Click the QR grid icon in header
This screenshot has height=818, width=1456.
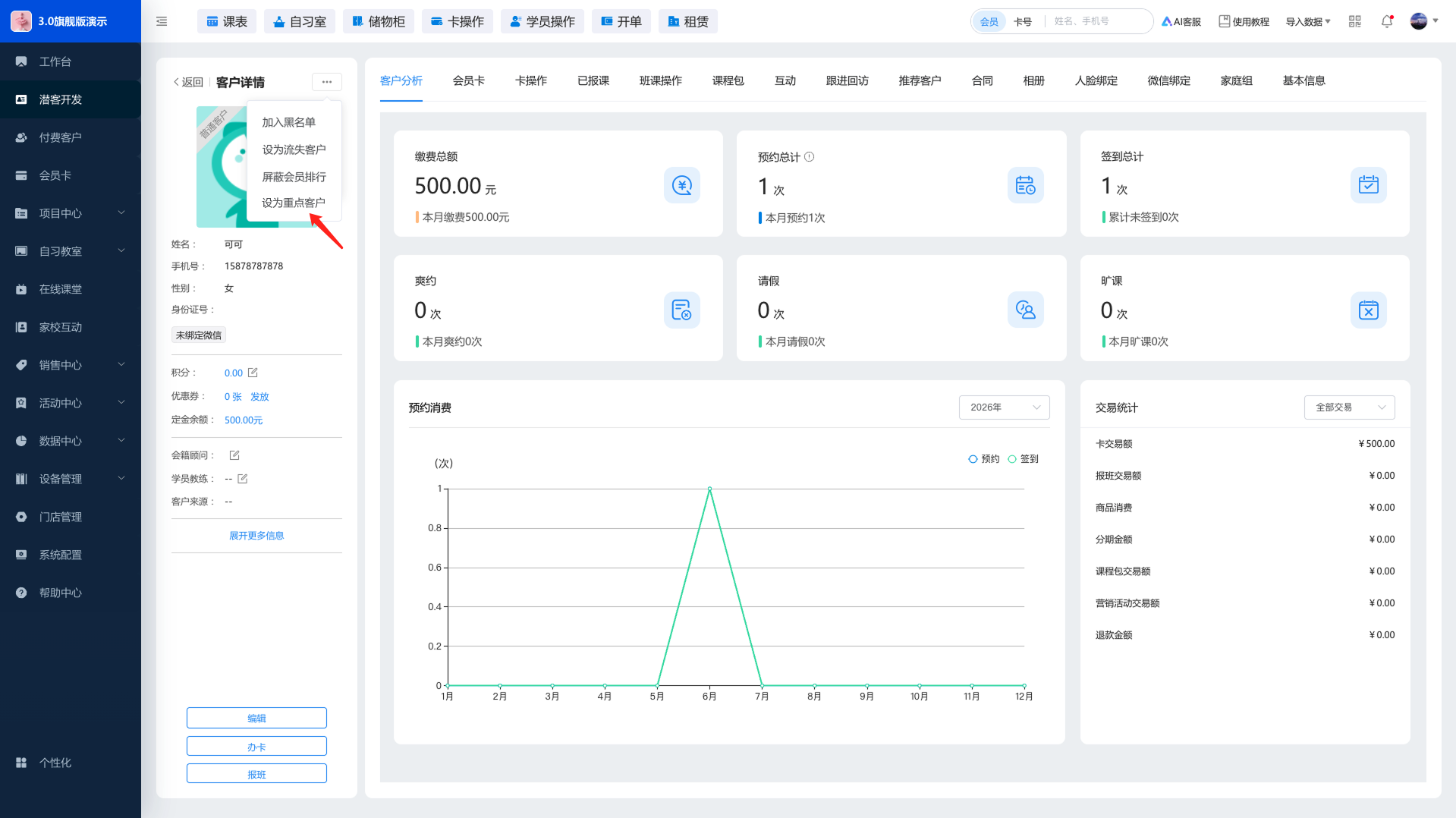(x=1355, y=21)
